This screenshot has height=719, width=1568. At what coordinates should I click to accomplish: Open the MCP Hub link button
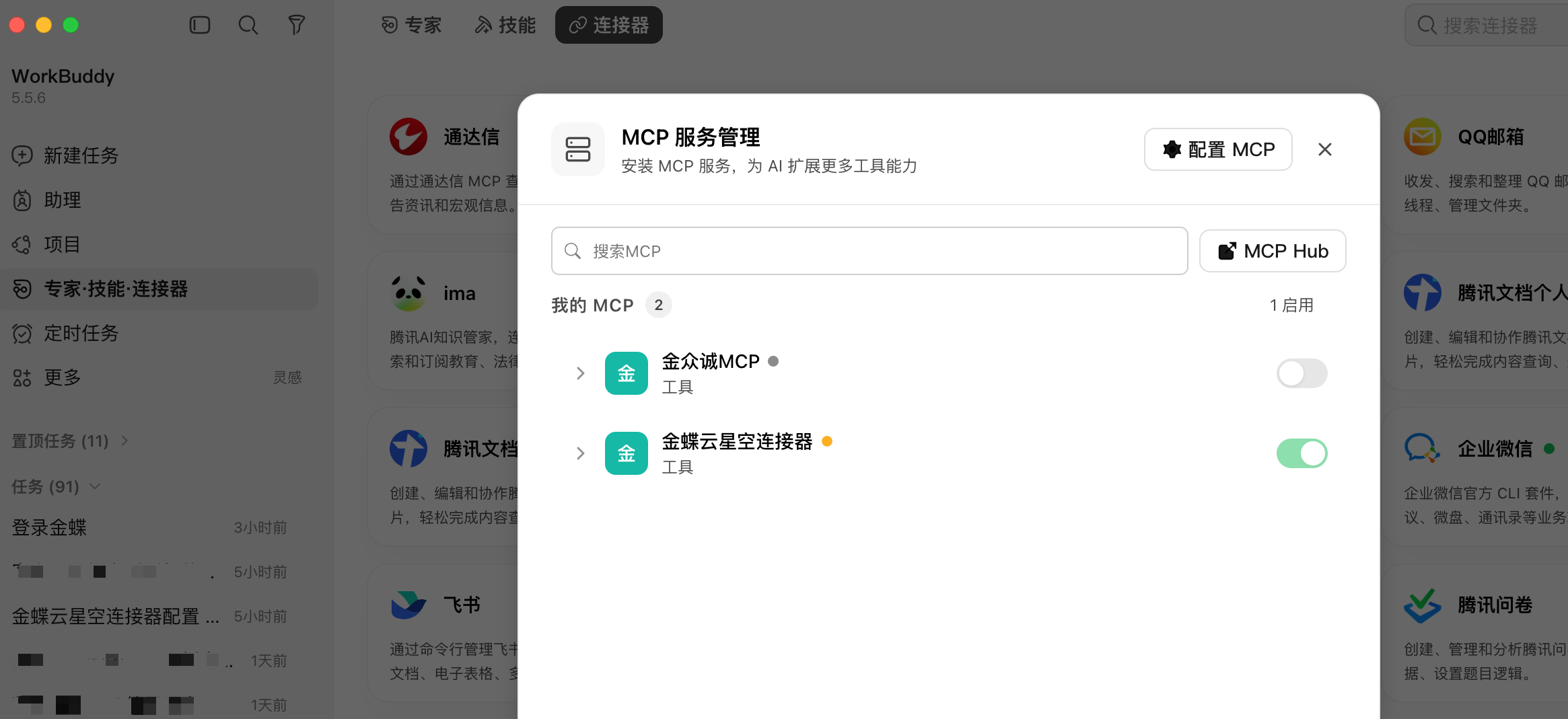click(1273, 251)
